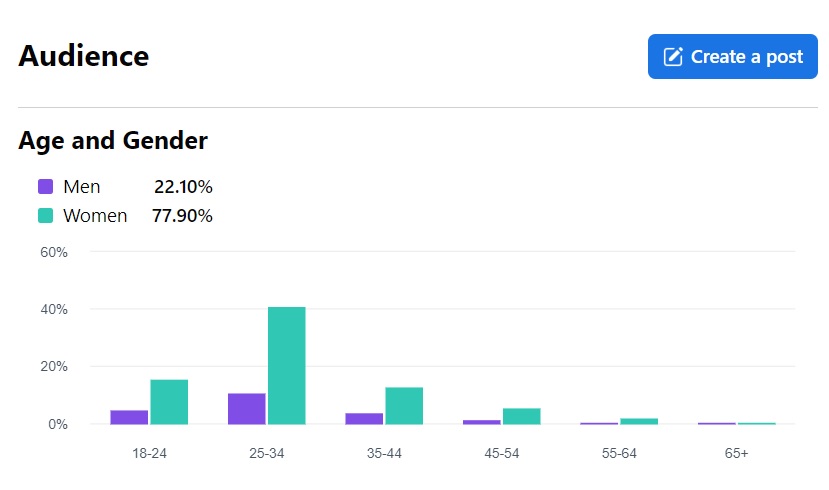Click the 45-54 age group axis label
829x490 pixels.
(501, 453)
